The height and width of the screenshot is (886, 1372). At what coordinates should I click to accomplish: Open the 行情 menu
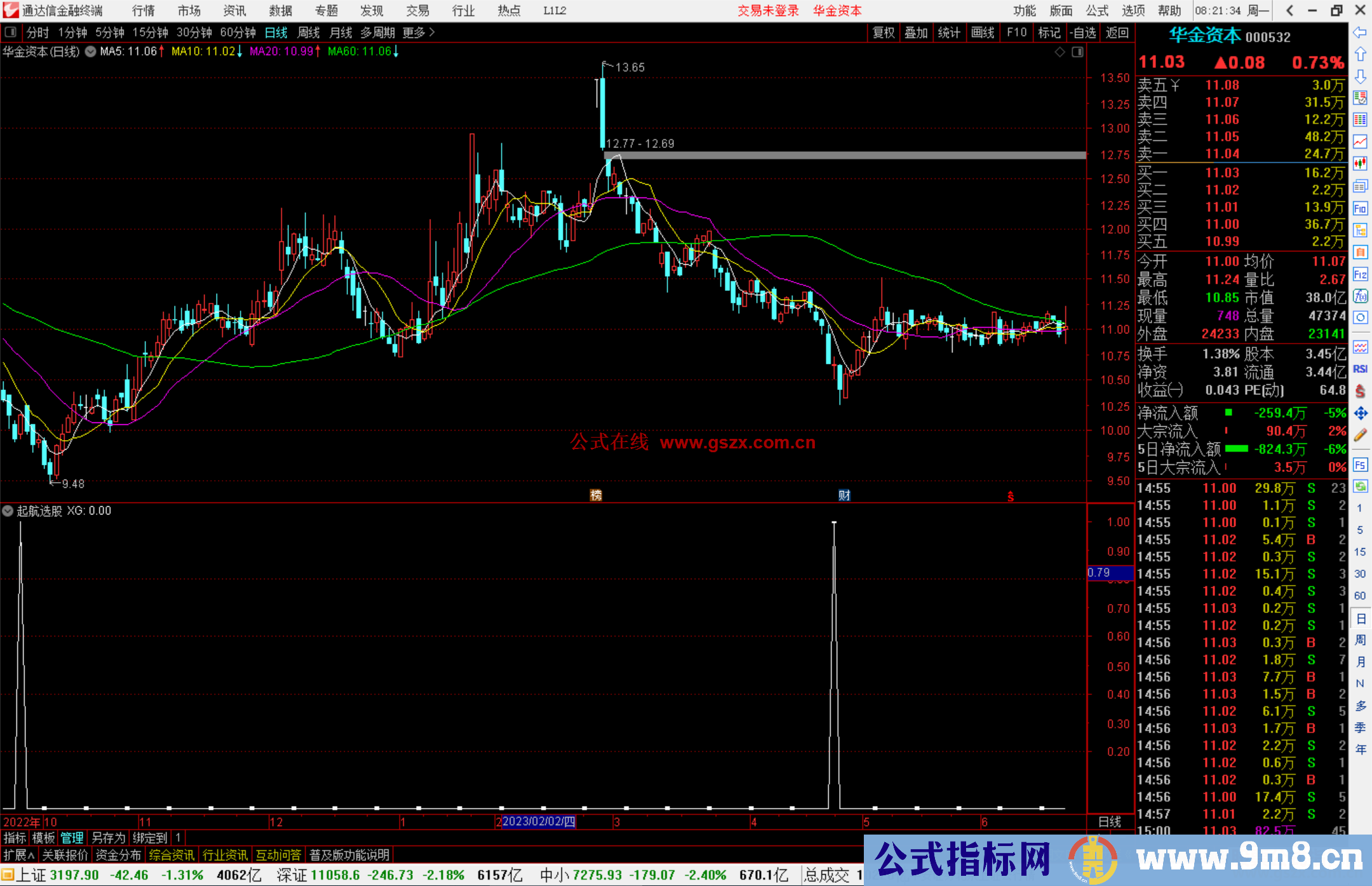(x=144, y=11)
